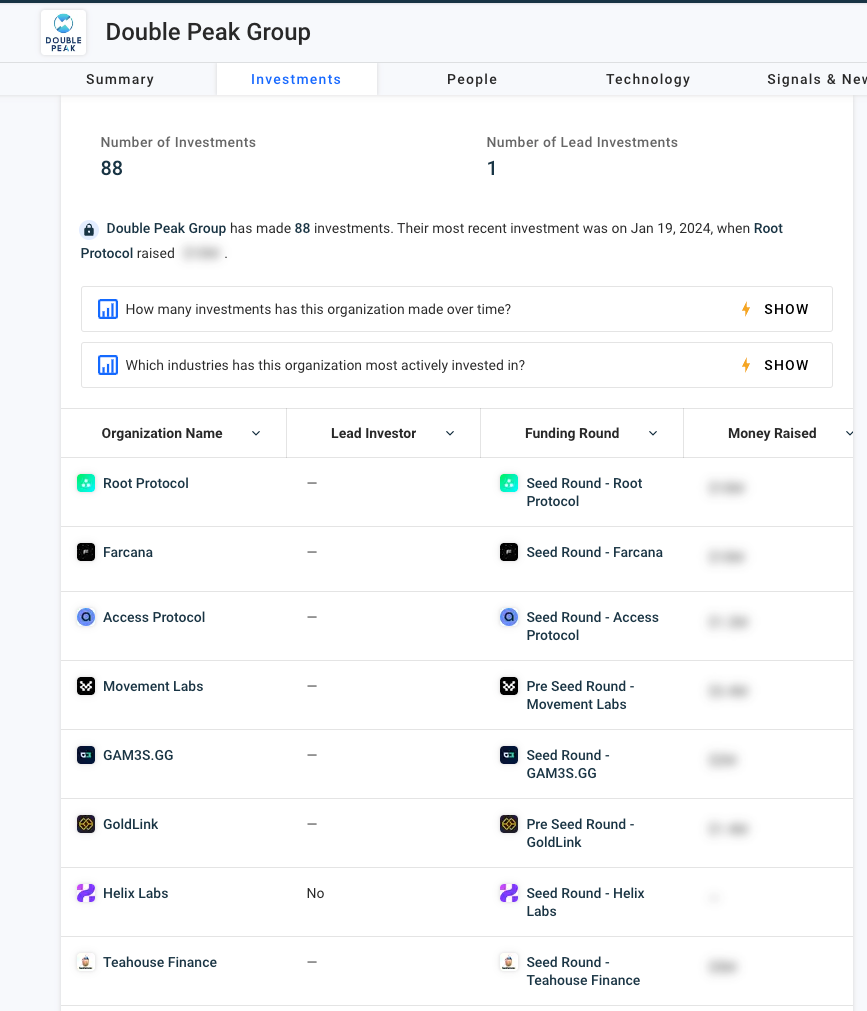Click Movement Labs logo in Funding Round column

coord(509,686)
